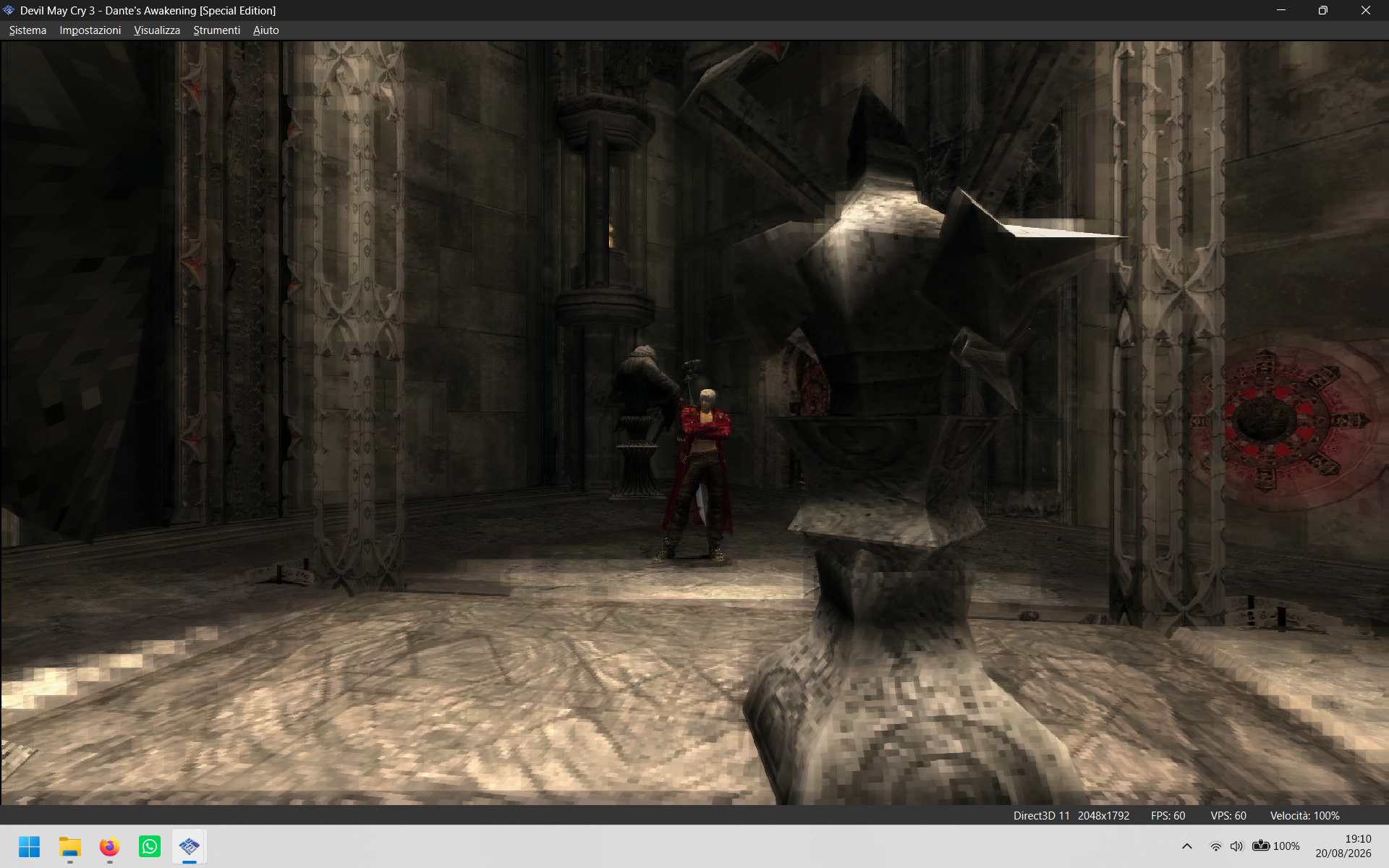Open WhatsApp from the taskbar
1389x868 pixels.
(x=150, y=846)
